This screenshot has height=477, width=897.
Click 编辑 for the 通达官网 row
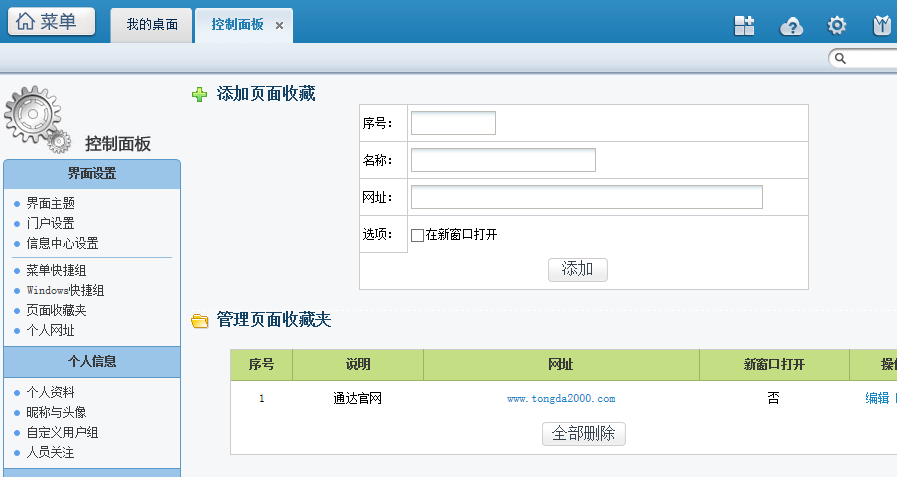(x=876, y=398)
